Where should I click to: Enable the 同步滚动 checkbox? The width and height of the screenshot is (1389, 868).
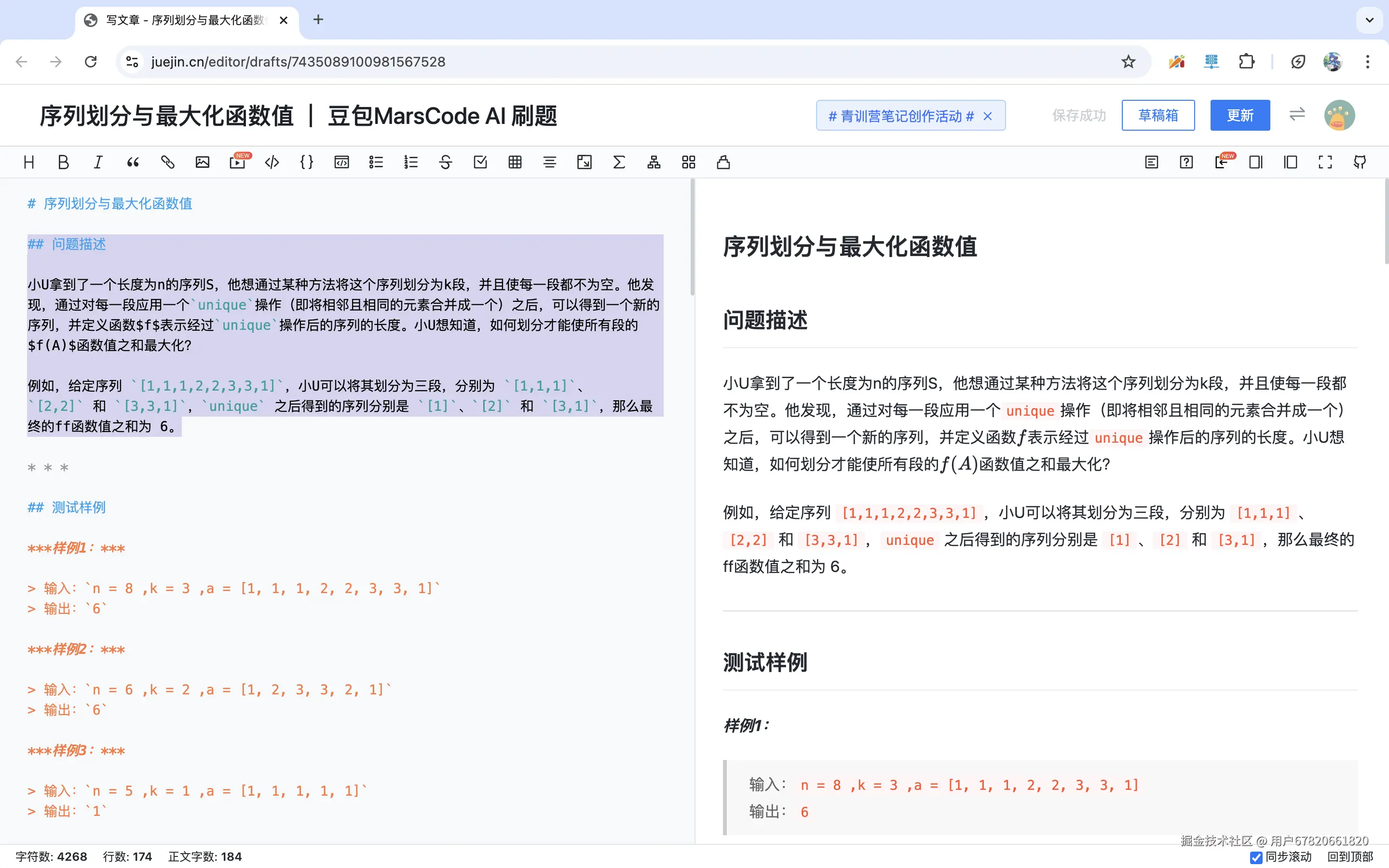pos(1257,858)
